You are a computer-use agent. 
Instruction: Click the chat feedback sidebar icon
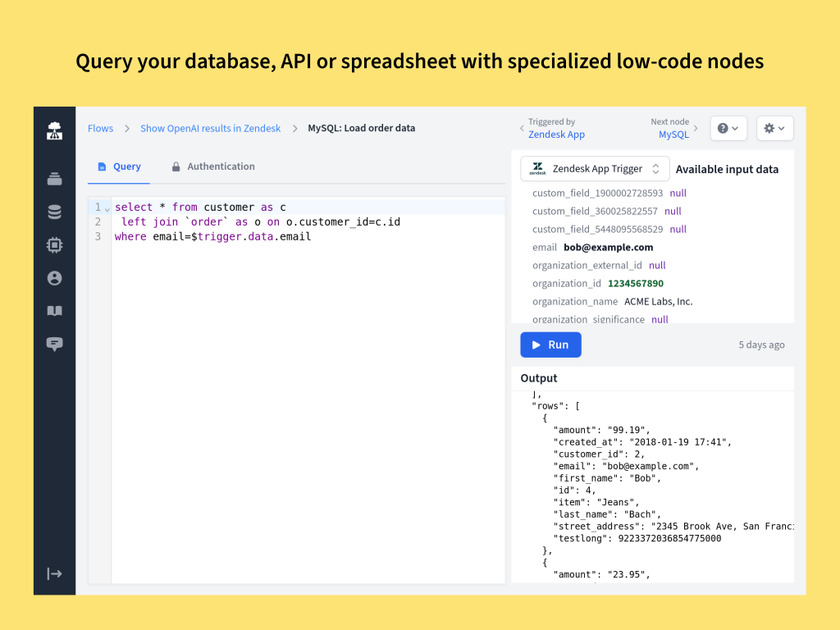(x=54, y=344)
